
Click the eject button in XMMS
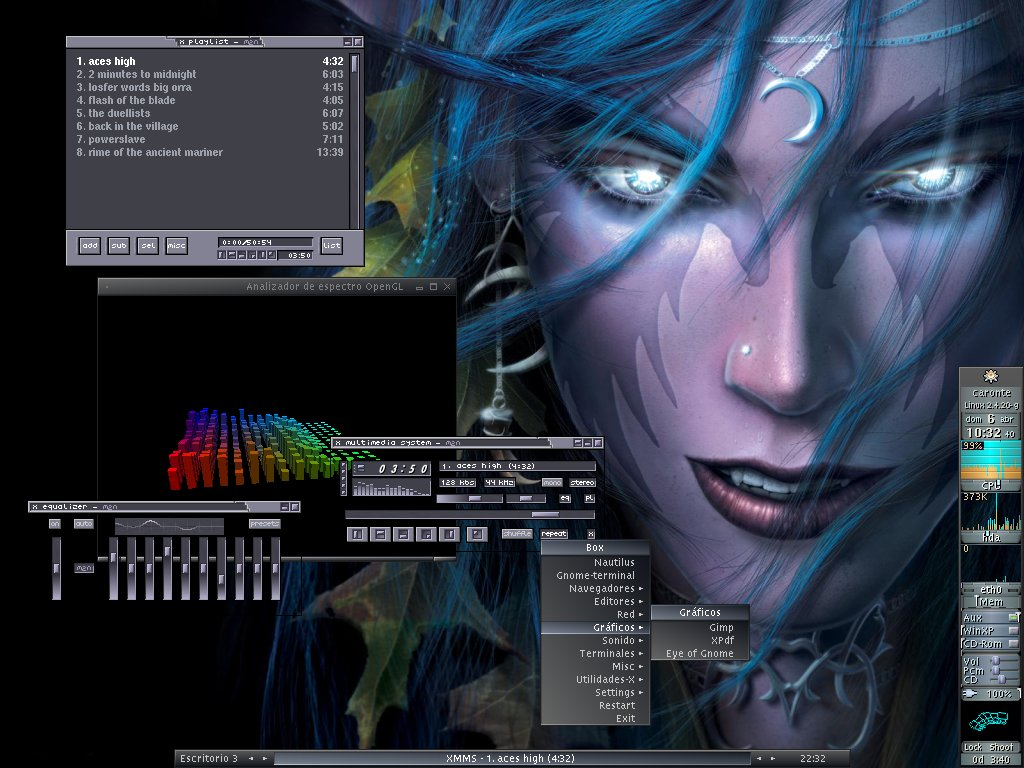point(477,534)
